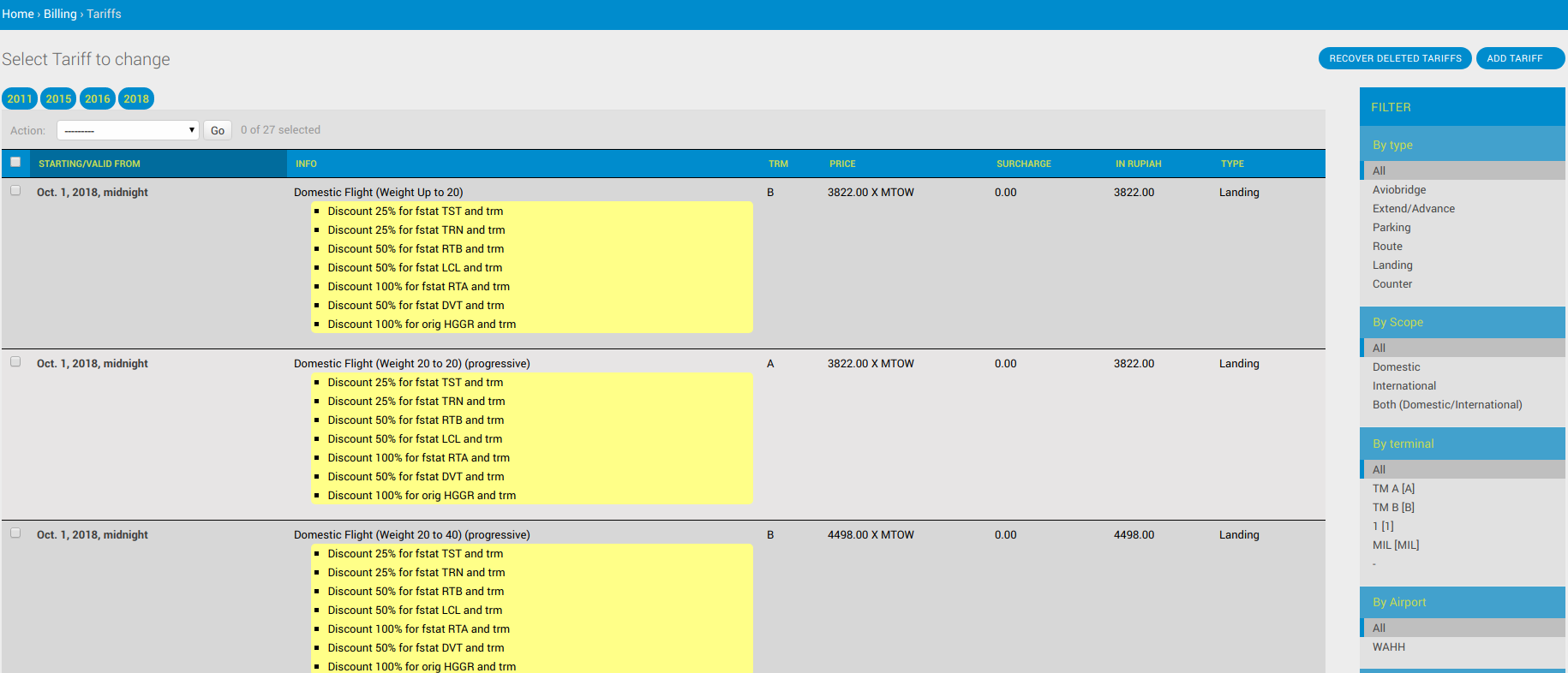The image size is (1568, 673).
Task: Filter by type Parking
Action: pyautogui.click(x=1391, y=228)
